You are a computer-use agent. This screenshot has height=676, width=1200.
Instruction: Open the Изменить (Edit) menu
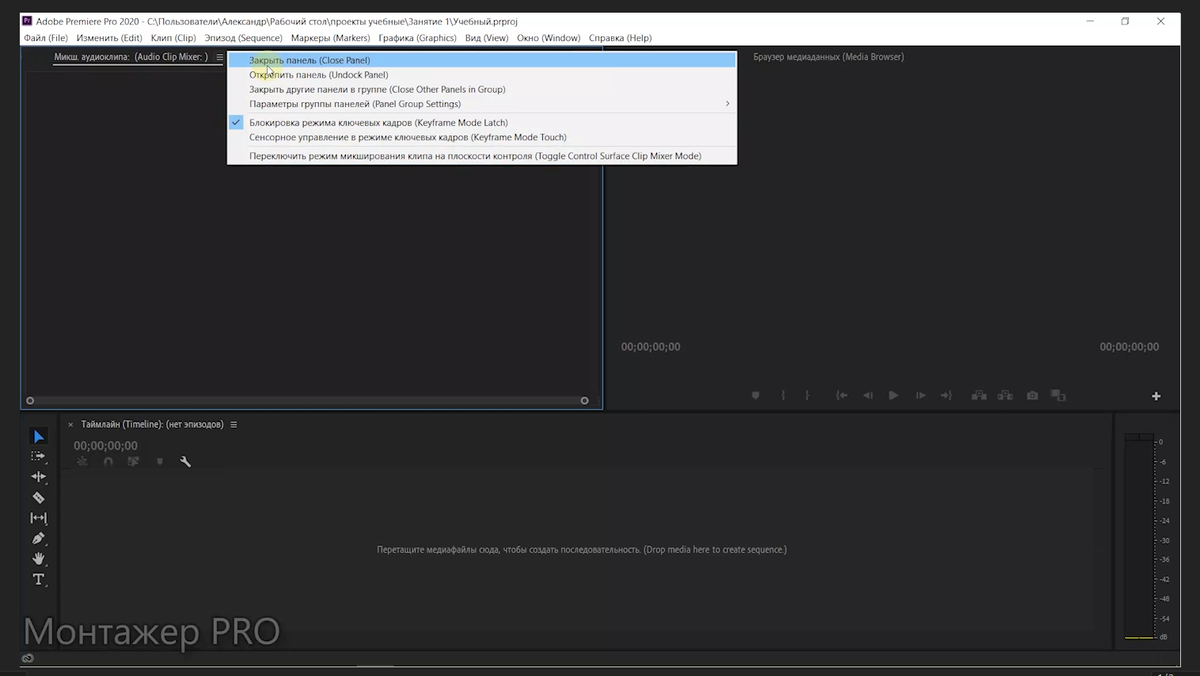point(110,38)
